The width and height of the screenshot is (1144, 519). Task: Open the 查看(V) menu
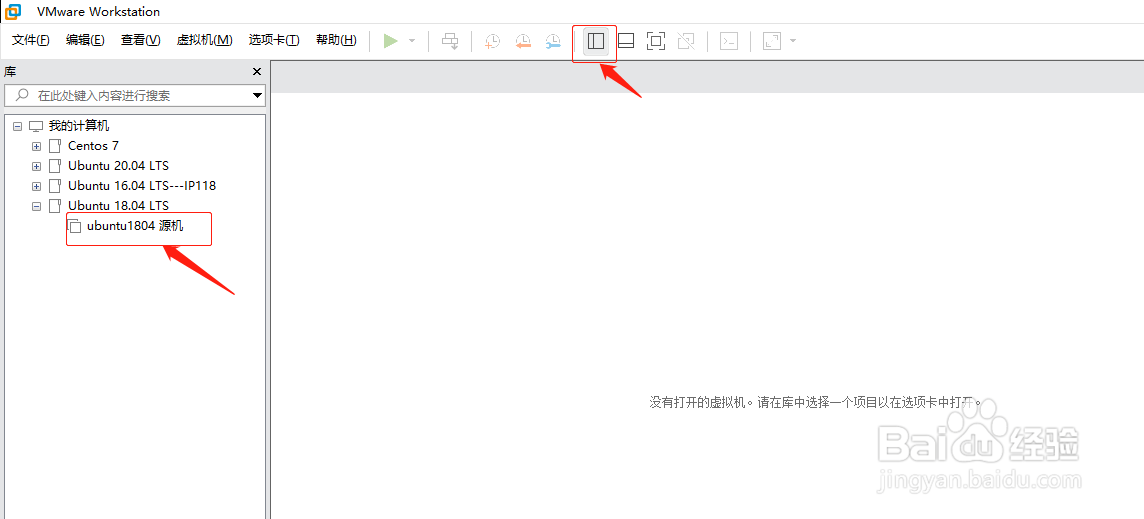(x=141, y=40)
